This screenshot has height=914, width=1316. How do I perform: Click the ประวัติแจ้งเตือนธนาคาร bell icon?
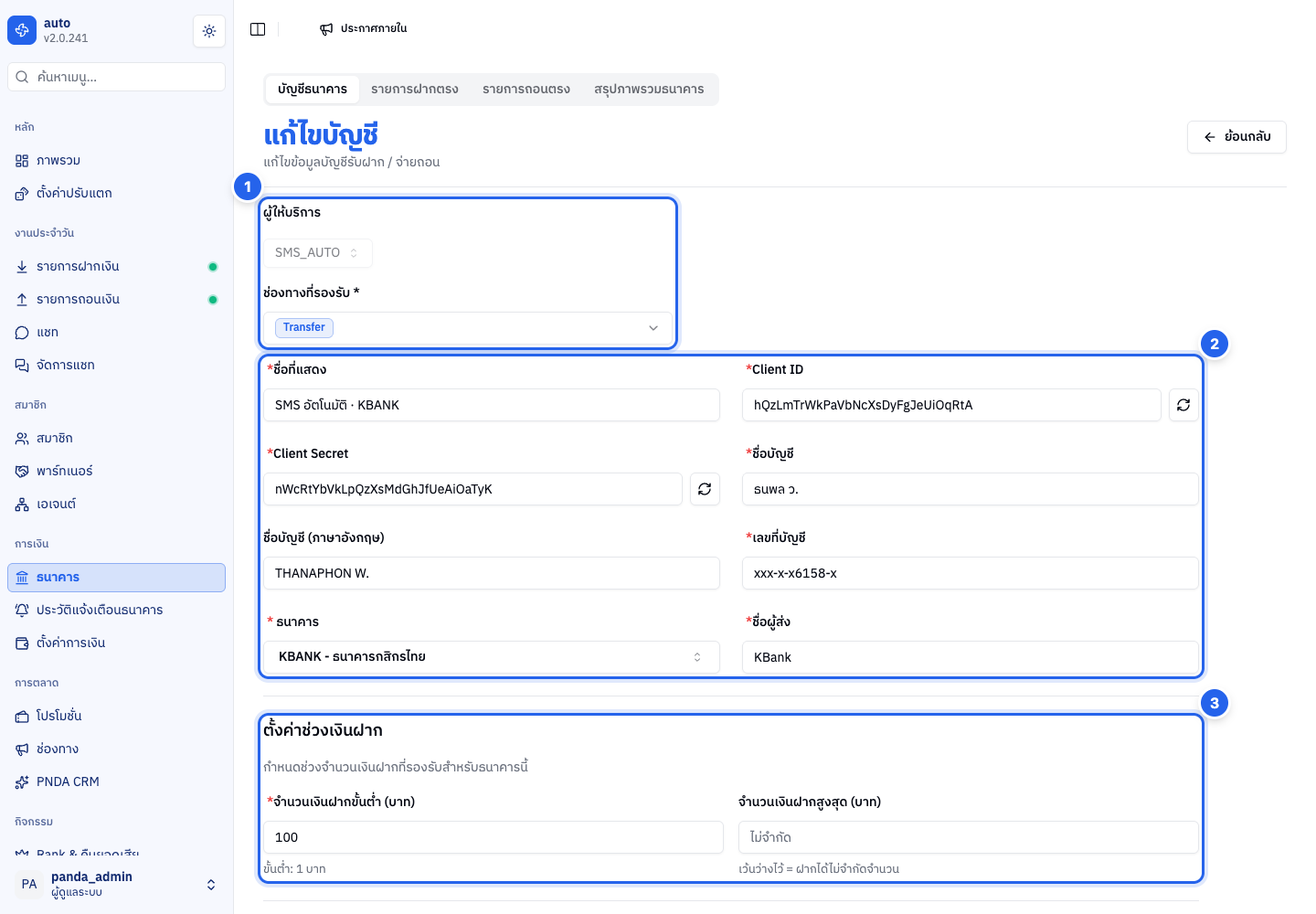[x=22, y=611]
